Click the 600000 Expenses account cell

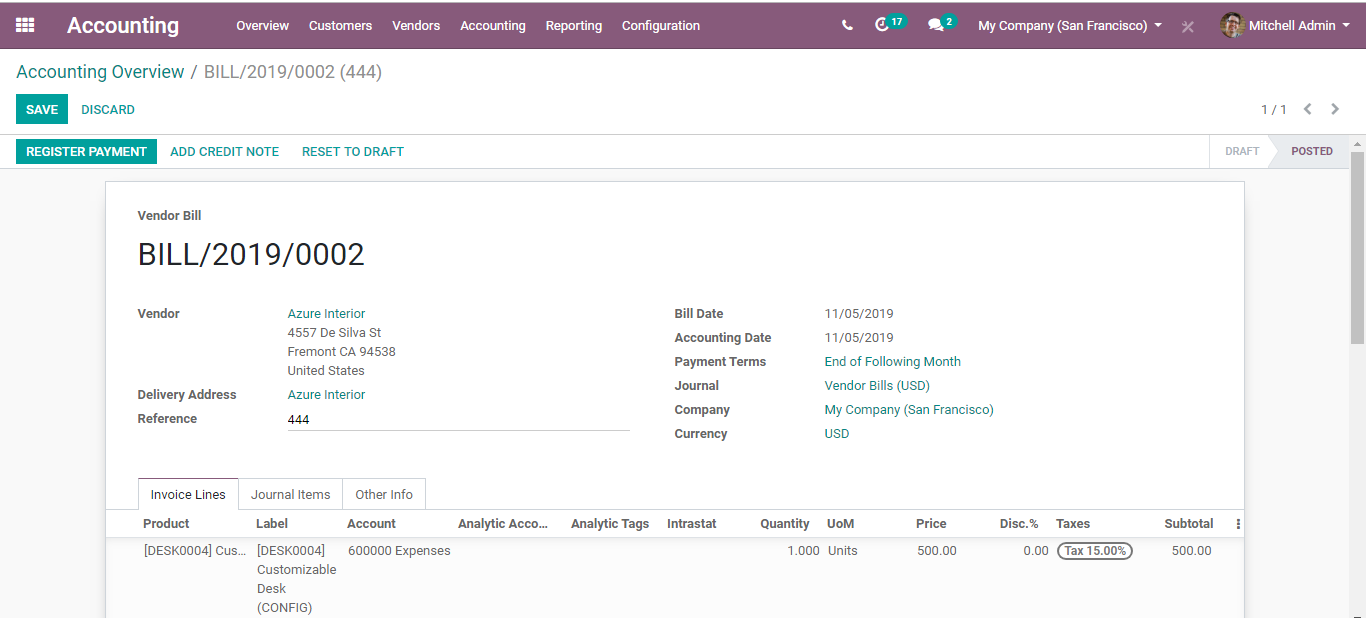399,551
